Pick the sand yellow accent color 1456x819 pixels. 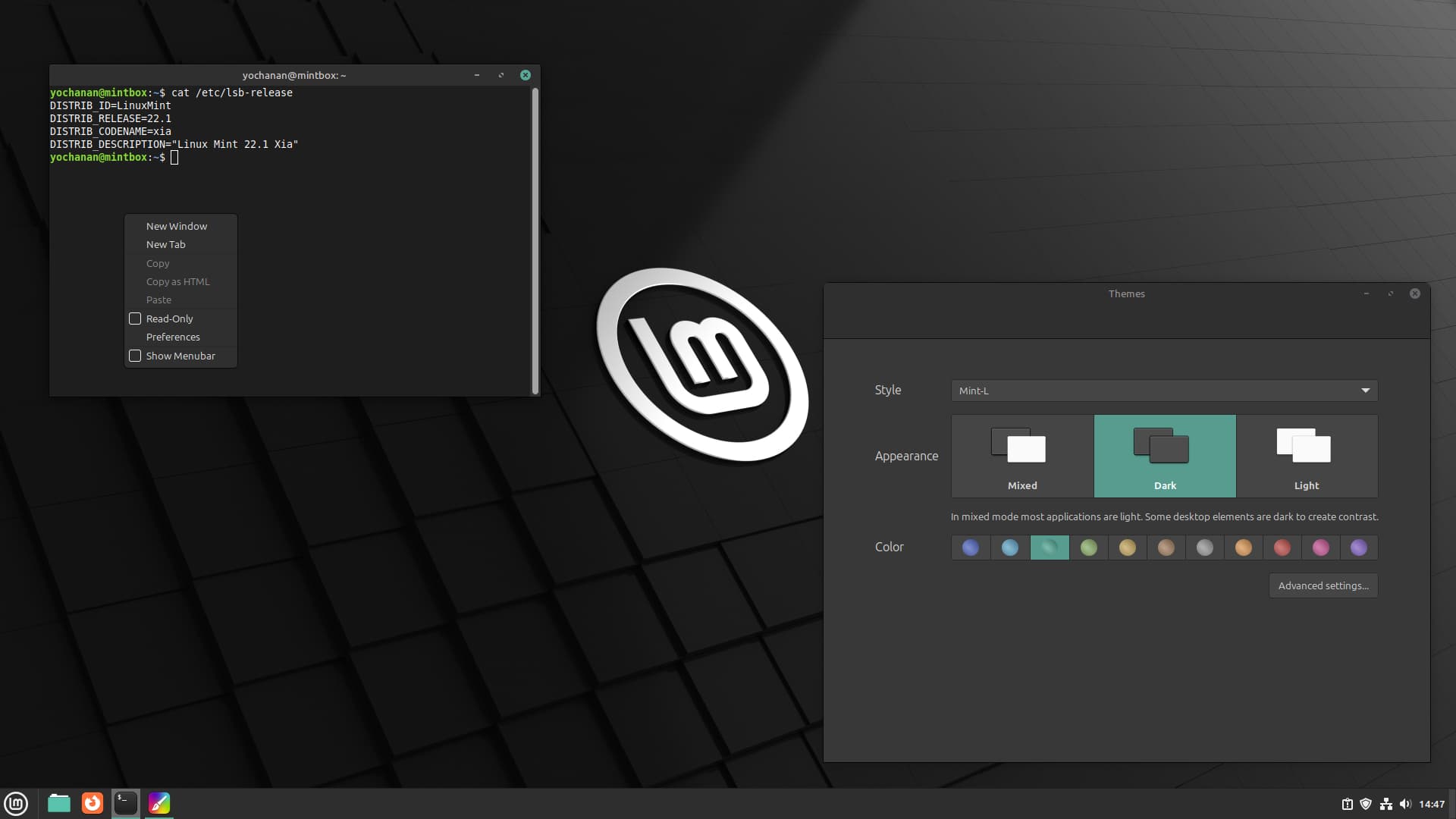1128,548
